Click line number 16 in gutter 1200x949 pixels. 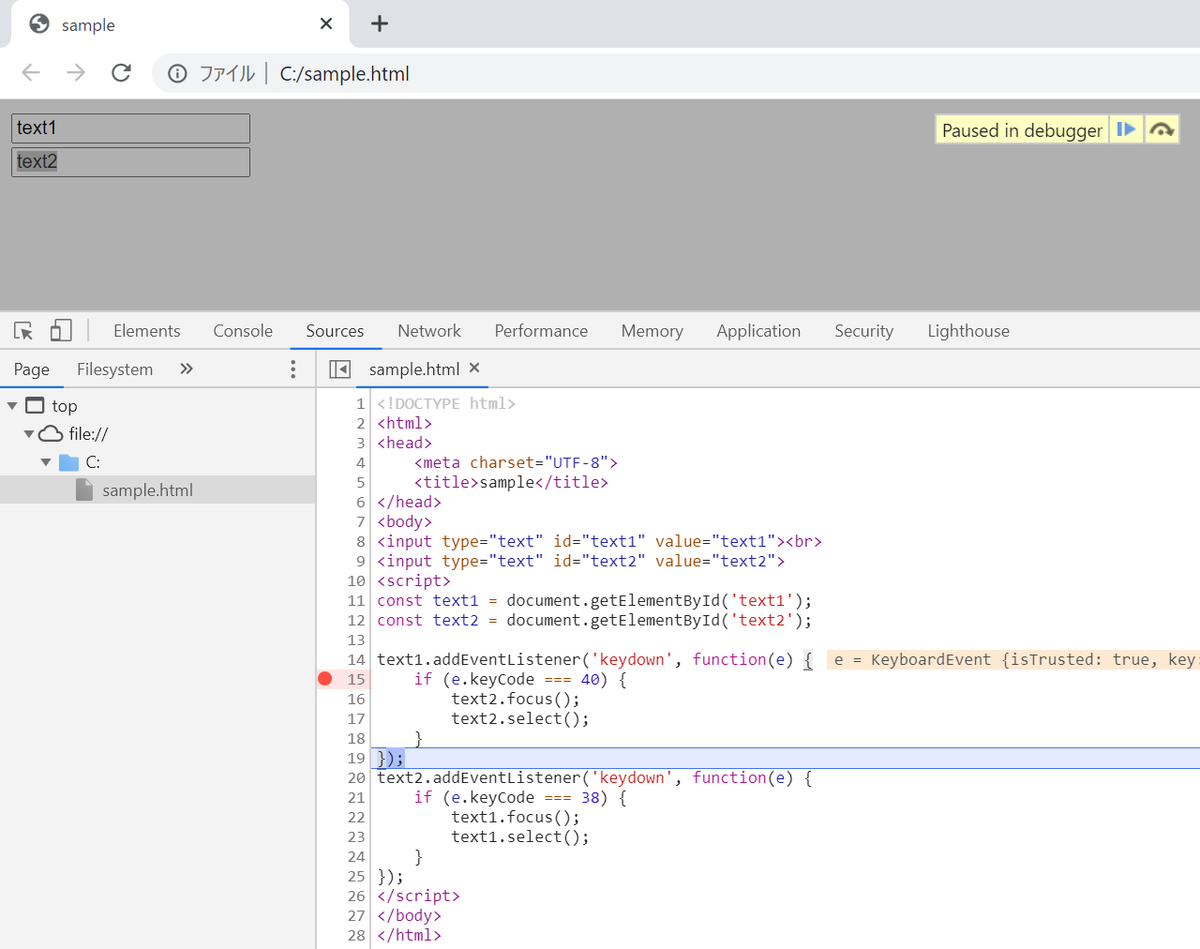pos(357,699)
